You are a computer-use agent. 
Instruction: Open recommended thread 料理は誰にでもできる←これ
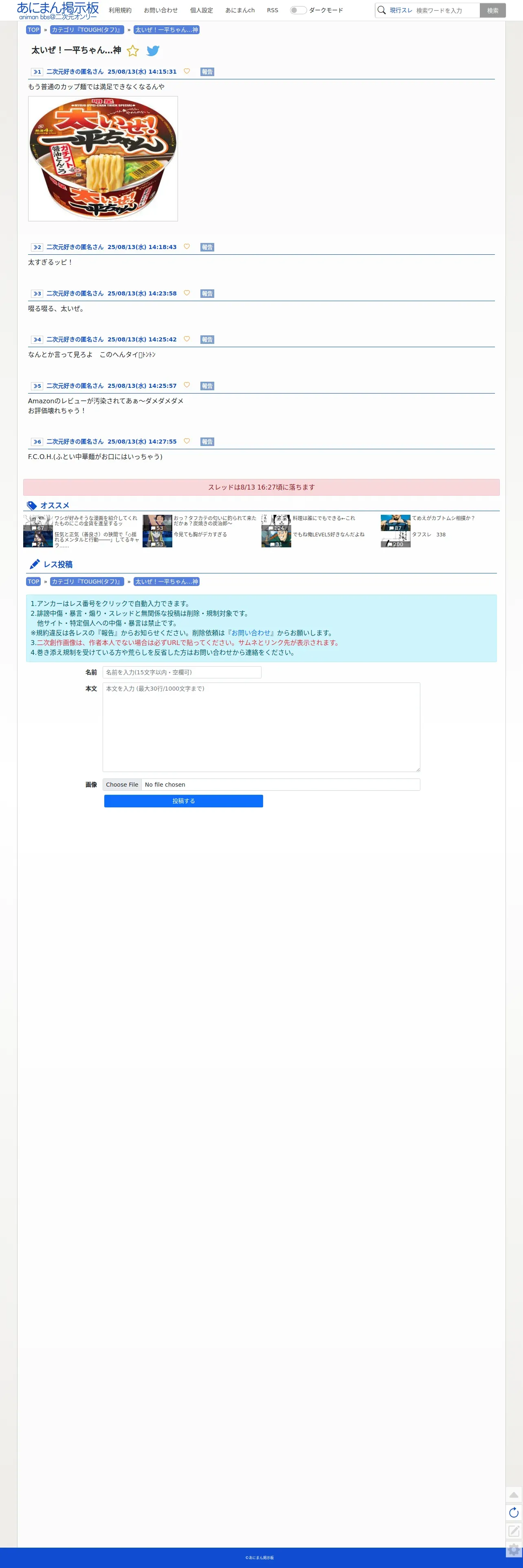[324, 518]
